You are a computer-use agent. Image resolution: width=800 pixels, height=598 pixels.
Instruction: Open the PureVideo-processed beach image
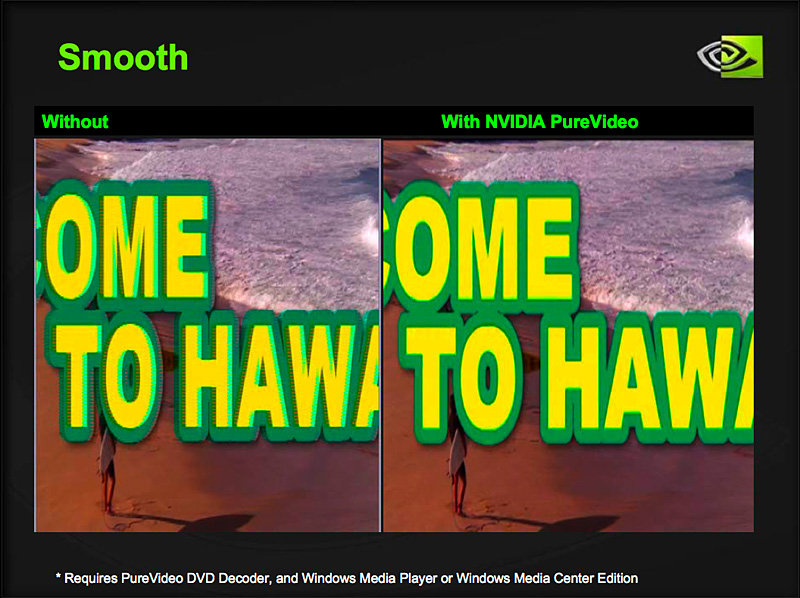568,335
